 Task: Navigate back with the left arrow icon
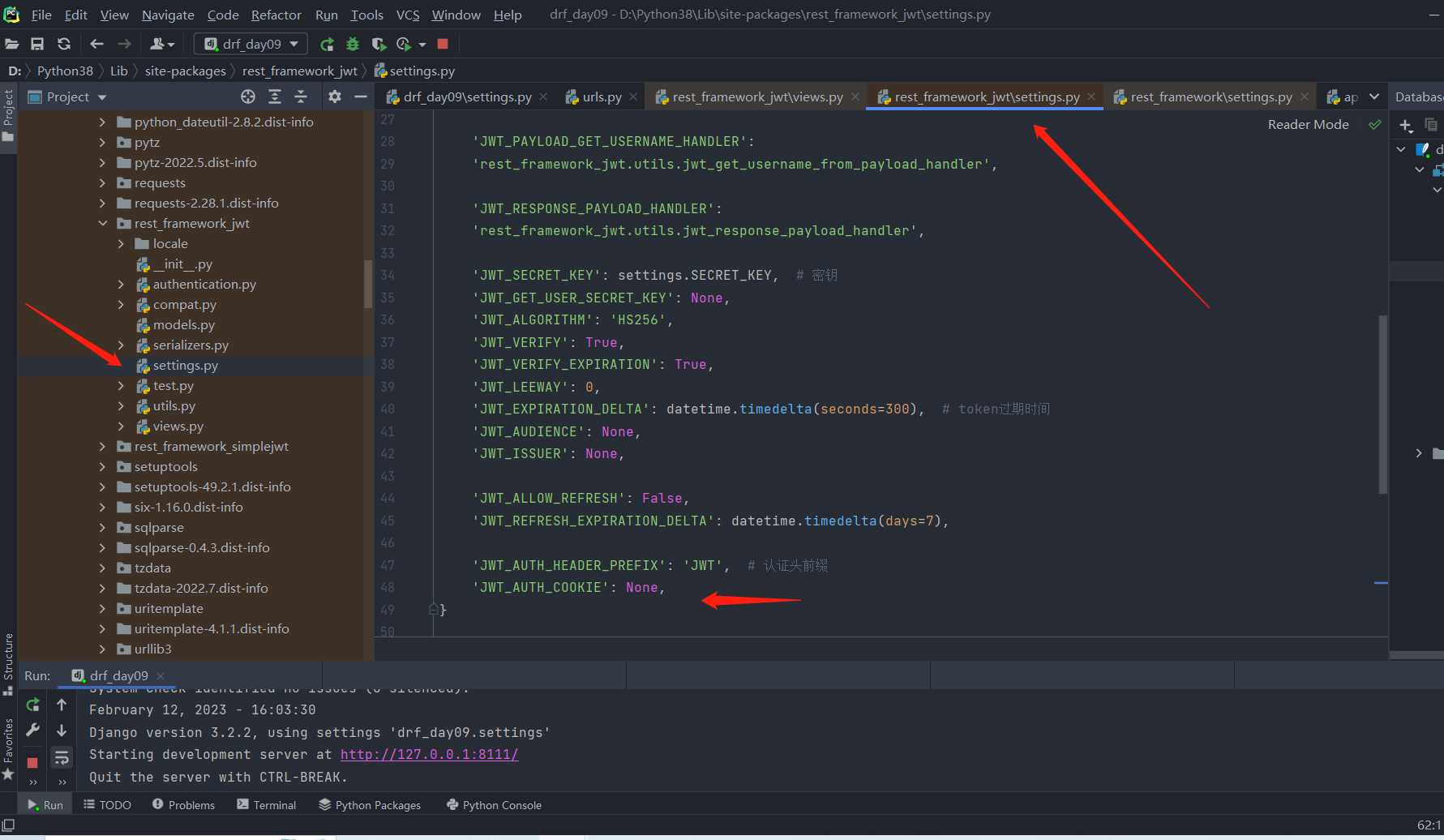(97, 44)
